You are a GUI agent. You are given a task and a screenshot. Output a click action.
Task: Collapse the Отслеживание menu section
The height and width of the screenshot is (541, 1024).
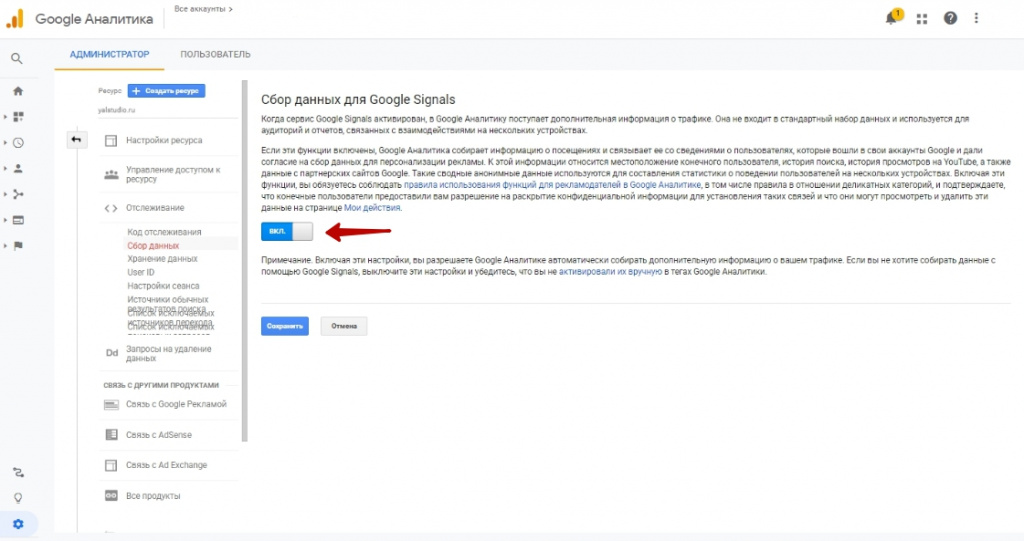coord(155,208)
